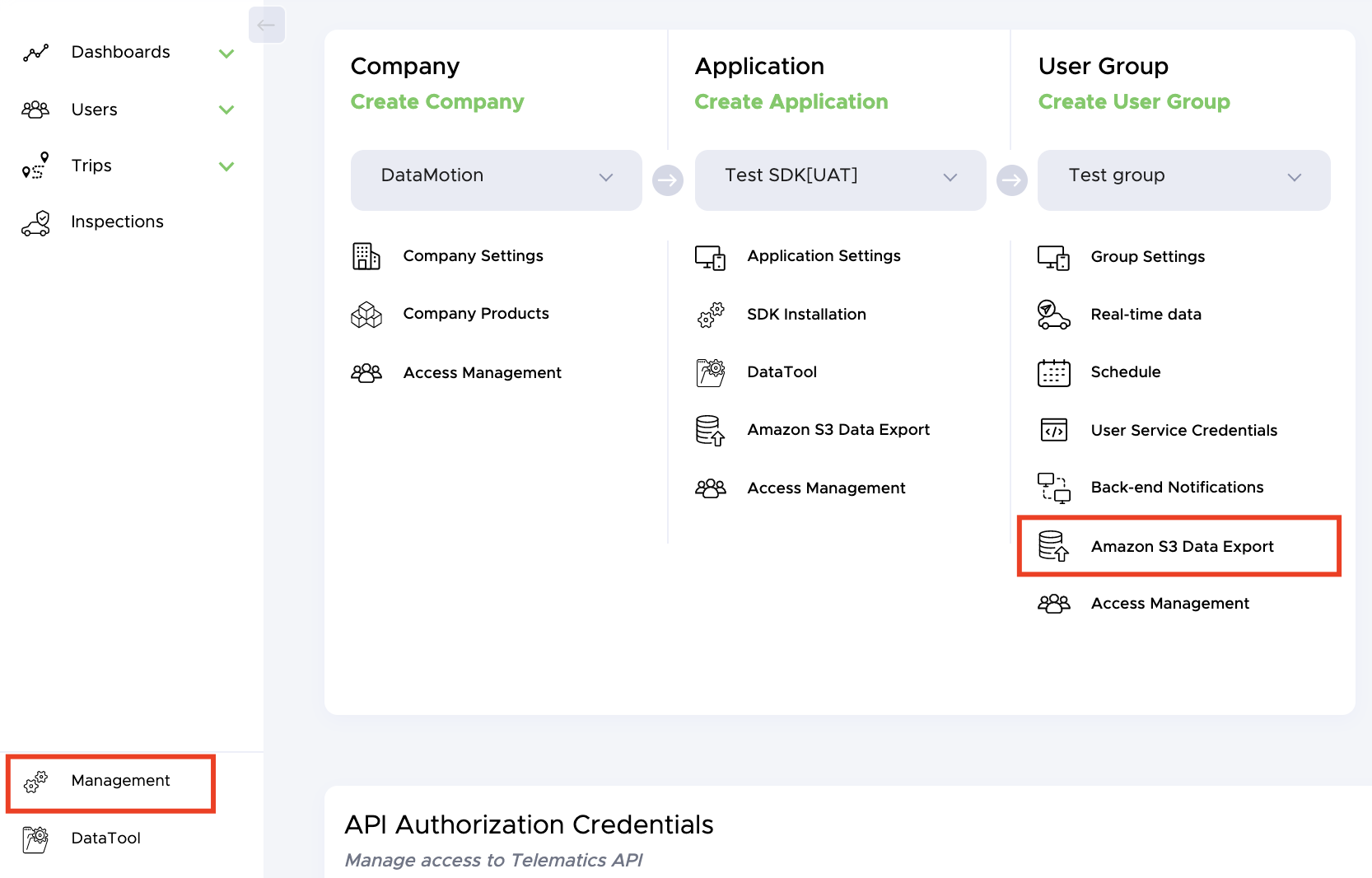Click the Company Access Management people icon
The image size is (1372, 878).
click(x=366, y=373)
